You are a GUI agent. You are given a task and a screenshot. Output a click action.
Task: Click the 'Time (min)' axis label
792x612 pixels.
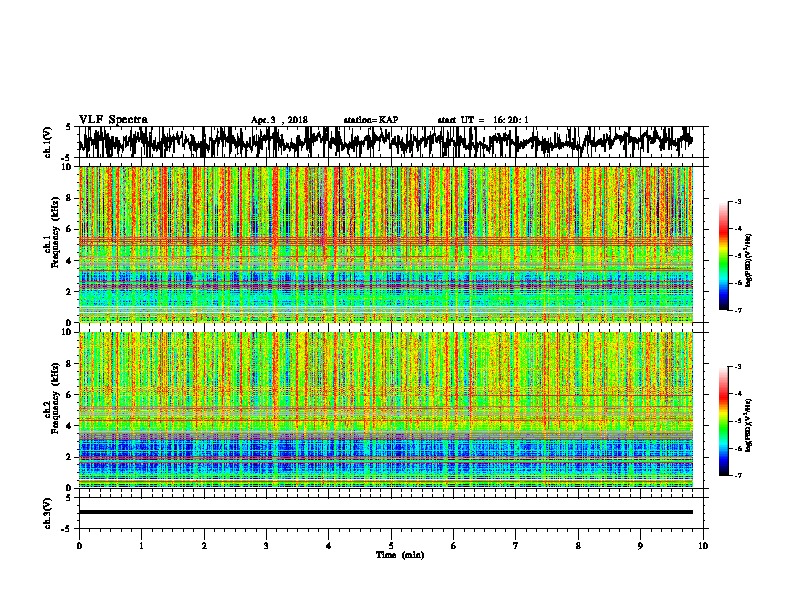400,555
